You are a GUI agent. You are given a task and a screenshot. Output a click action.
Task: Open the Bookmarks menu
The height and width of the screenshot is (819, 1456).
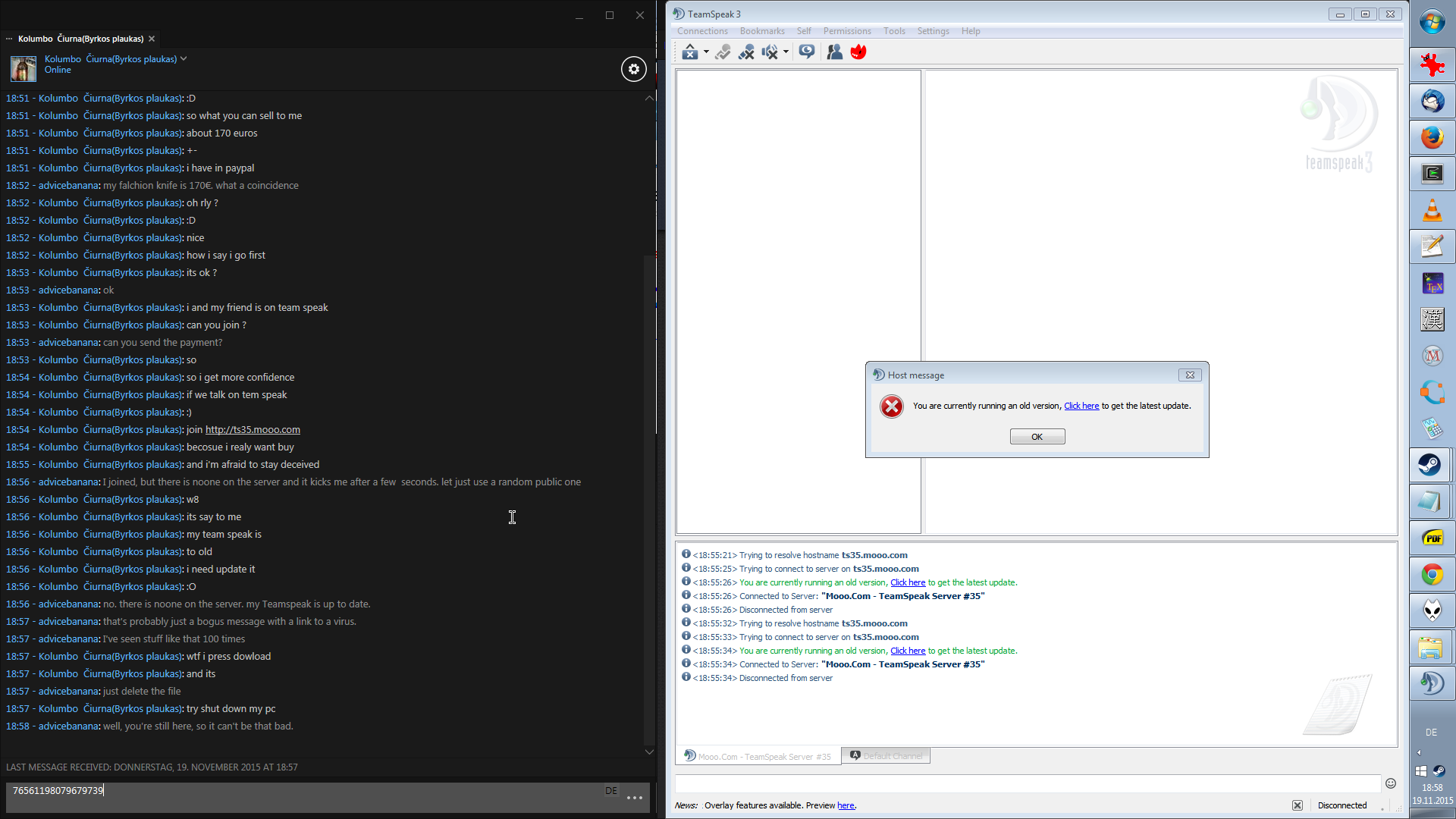coord(762,31)
